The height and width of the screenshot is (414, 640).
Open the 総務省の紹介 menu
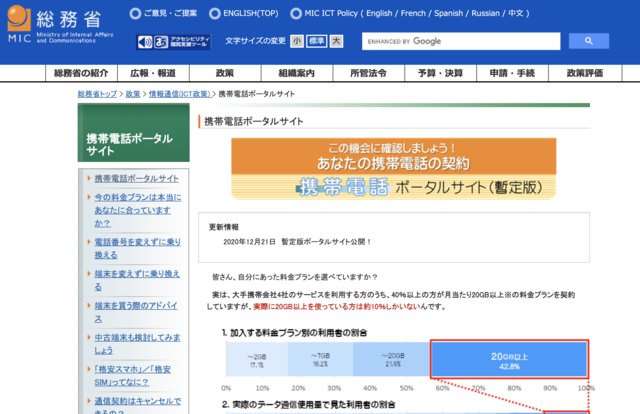80,74
